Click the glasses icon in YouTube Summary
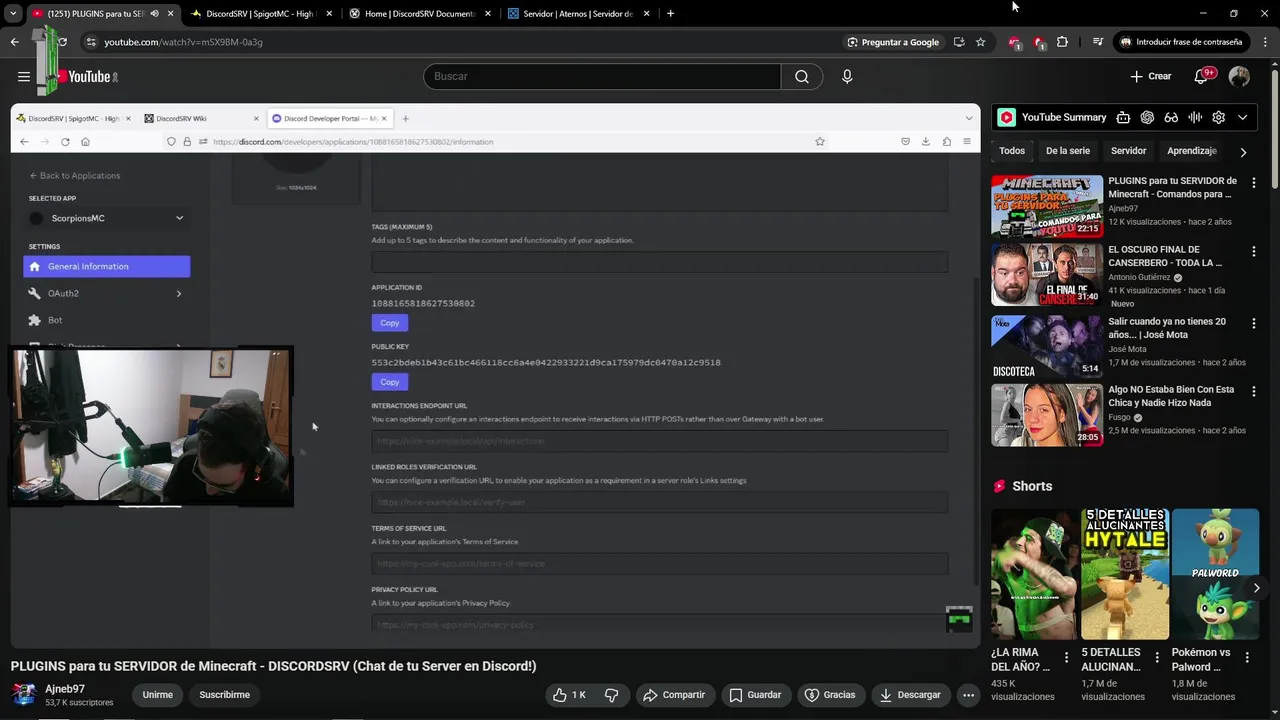 click(1171, 117)
